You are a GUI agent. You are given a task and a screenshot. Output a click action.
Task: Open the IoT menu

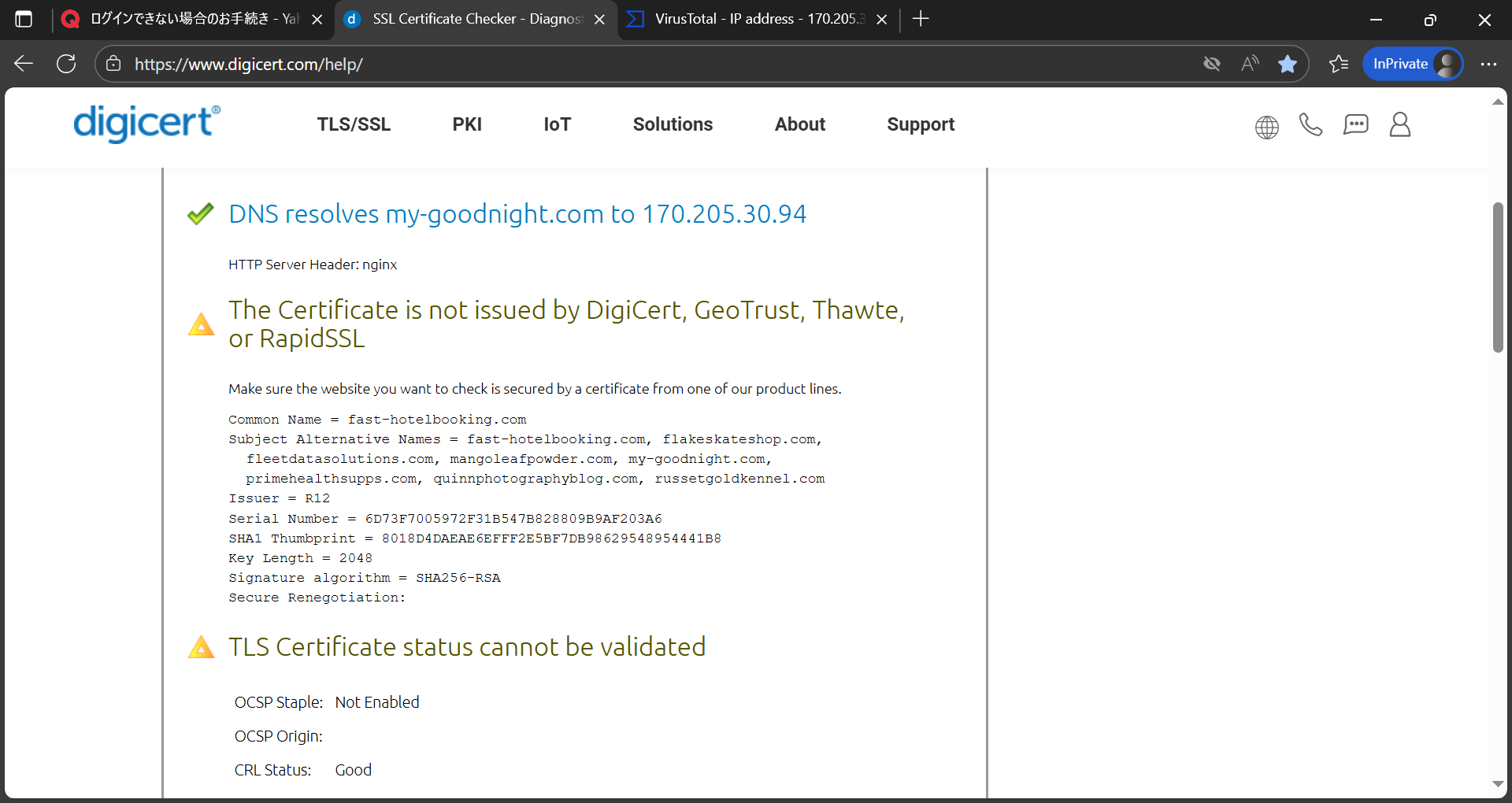pos(557,124)
